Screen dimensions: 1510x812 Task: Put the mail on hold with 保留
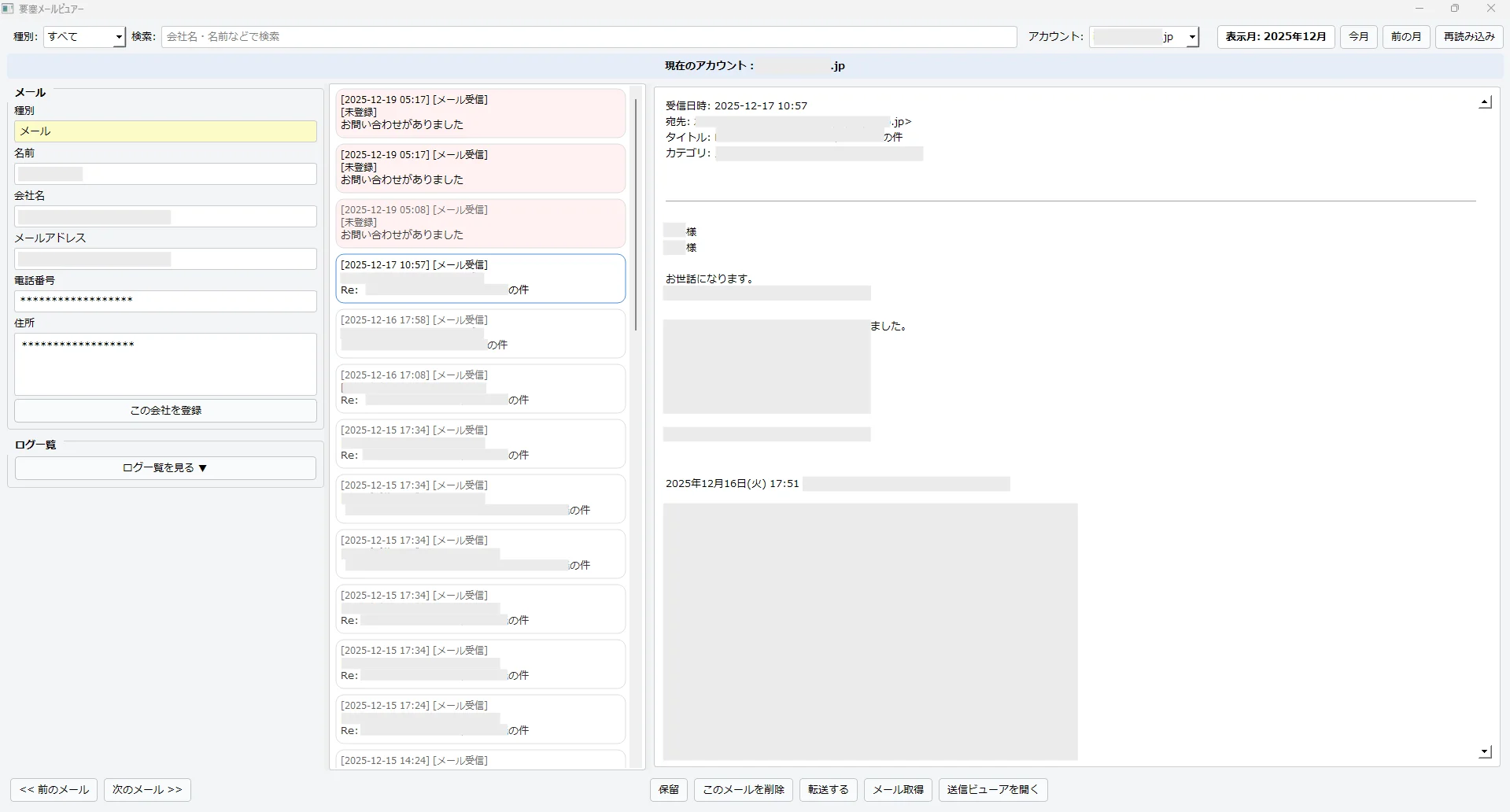[668, 790]
